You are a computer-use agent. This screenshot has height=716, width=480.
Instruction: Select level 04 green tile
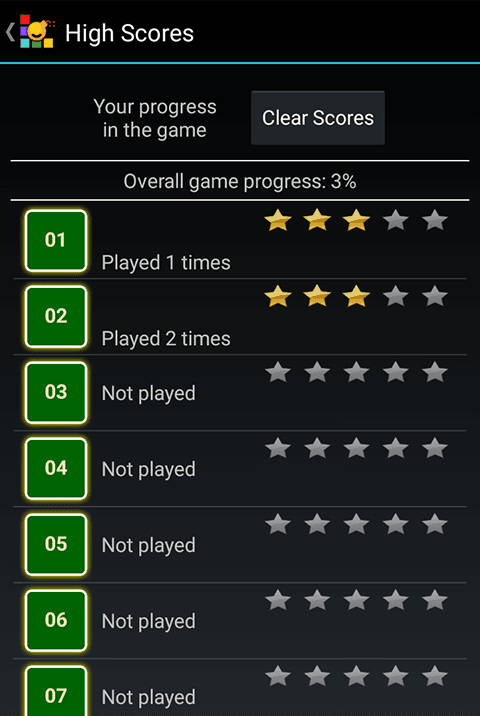(56, 469)
